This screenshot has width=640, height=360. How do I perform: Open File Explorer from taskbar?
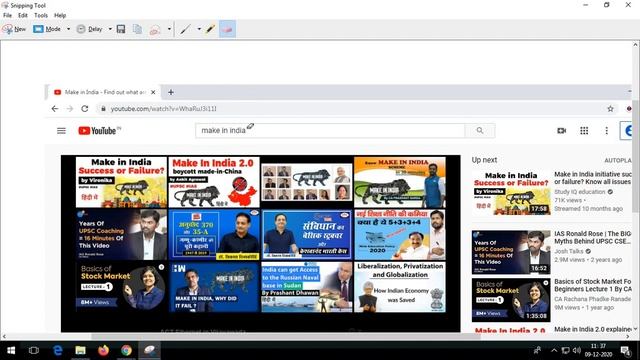[80, 350]
